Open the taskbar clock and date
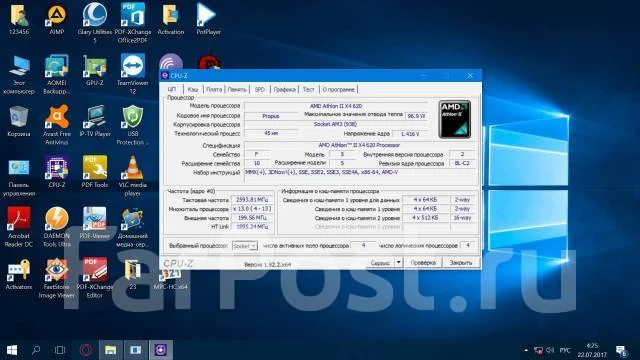Viewport: 640px width, 360px height. [592, 350]
